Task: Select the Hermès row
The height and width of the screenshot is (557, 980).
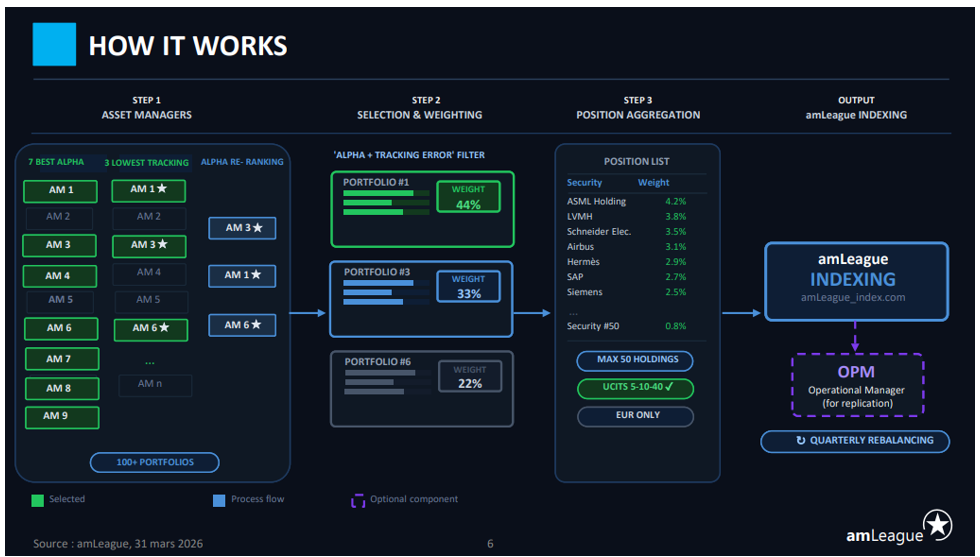Action: point(626,262)
